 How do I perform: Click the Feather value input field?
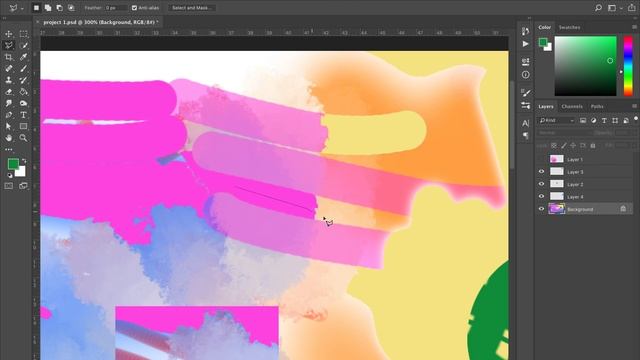[x=115, y=8]
